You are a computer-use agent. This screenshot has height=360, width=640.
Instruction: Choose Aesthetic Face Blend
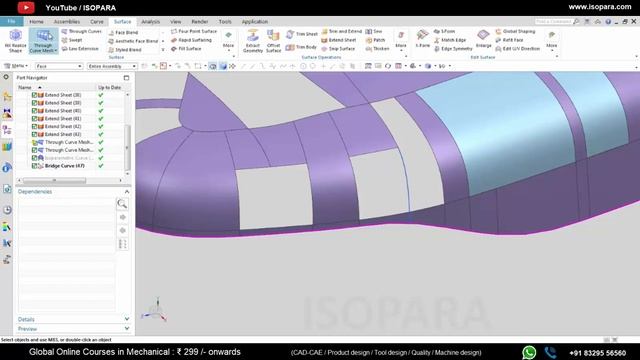(x=133, y=41)
